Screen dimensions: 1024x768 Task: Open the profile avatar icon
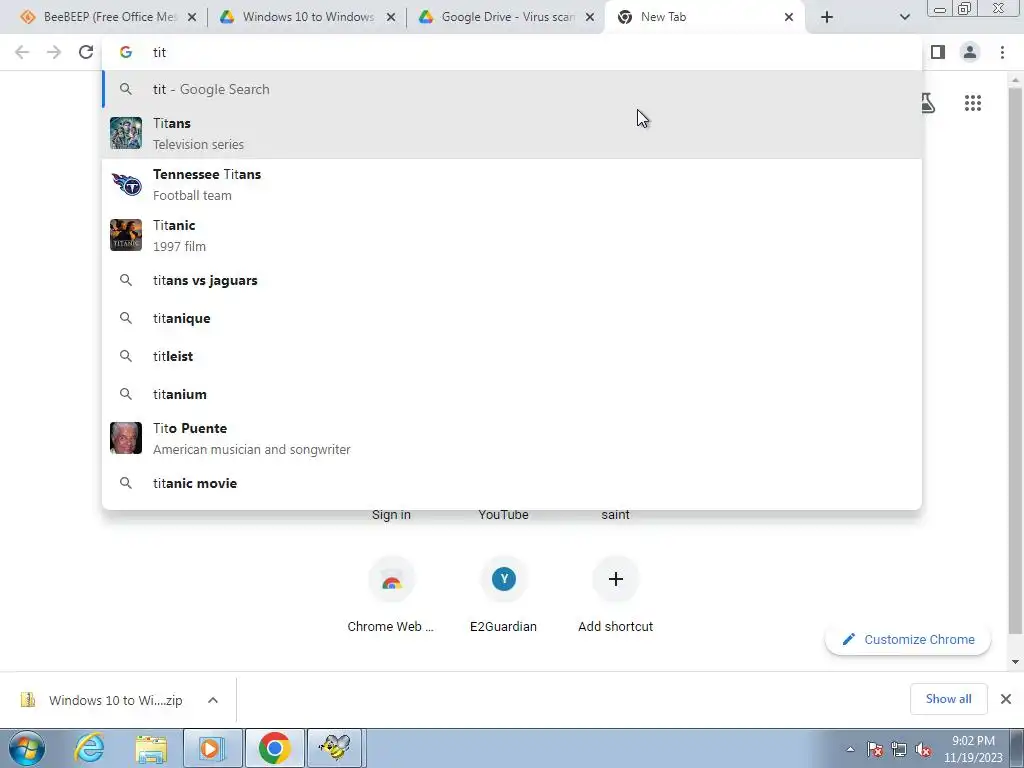970,52
